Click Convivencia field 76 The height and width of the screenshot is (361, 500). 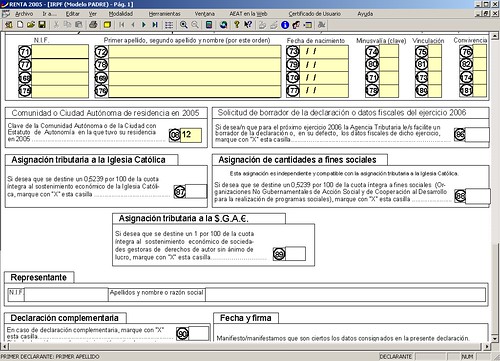point(480,52)
